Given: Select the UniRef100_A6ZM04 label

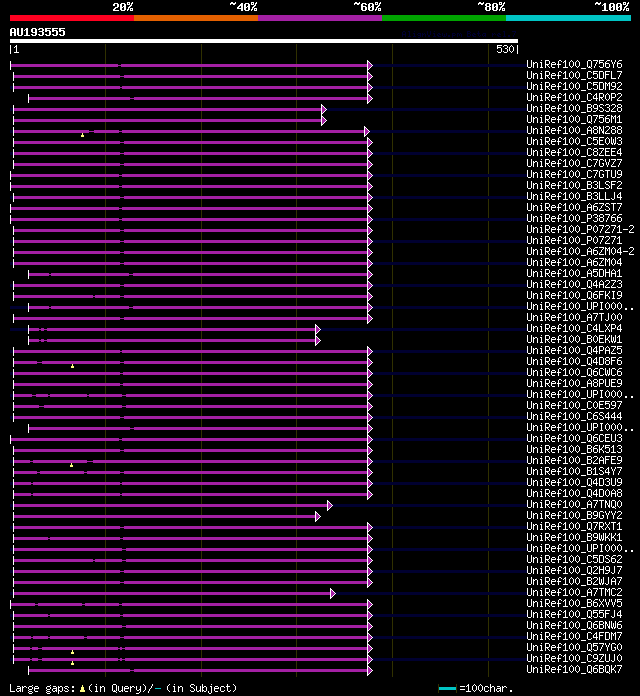Looking at the screenshot, I should 574,262.
